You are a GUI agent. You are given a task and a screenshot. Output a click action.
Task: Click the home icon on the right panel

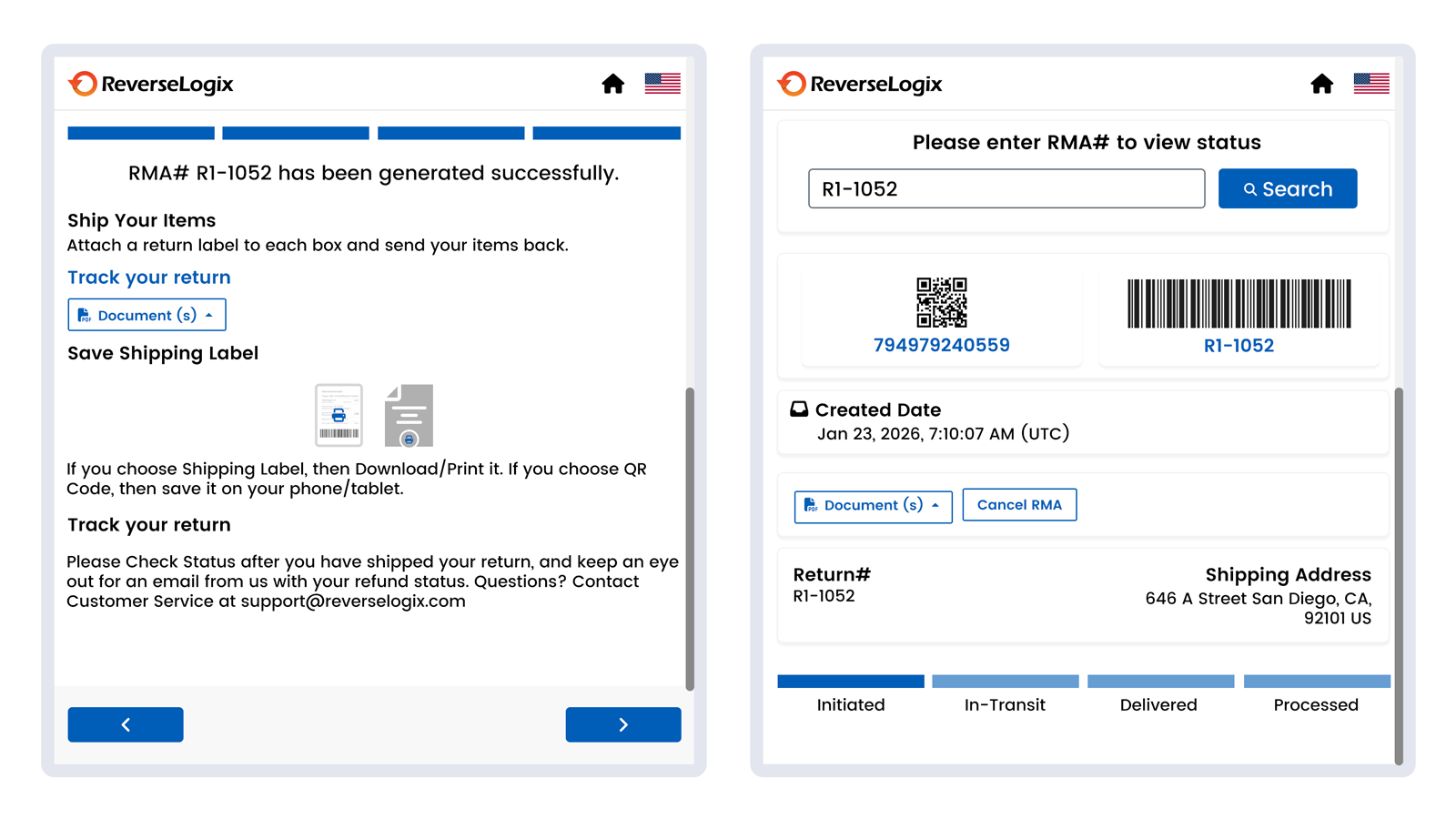(1322, 84)
